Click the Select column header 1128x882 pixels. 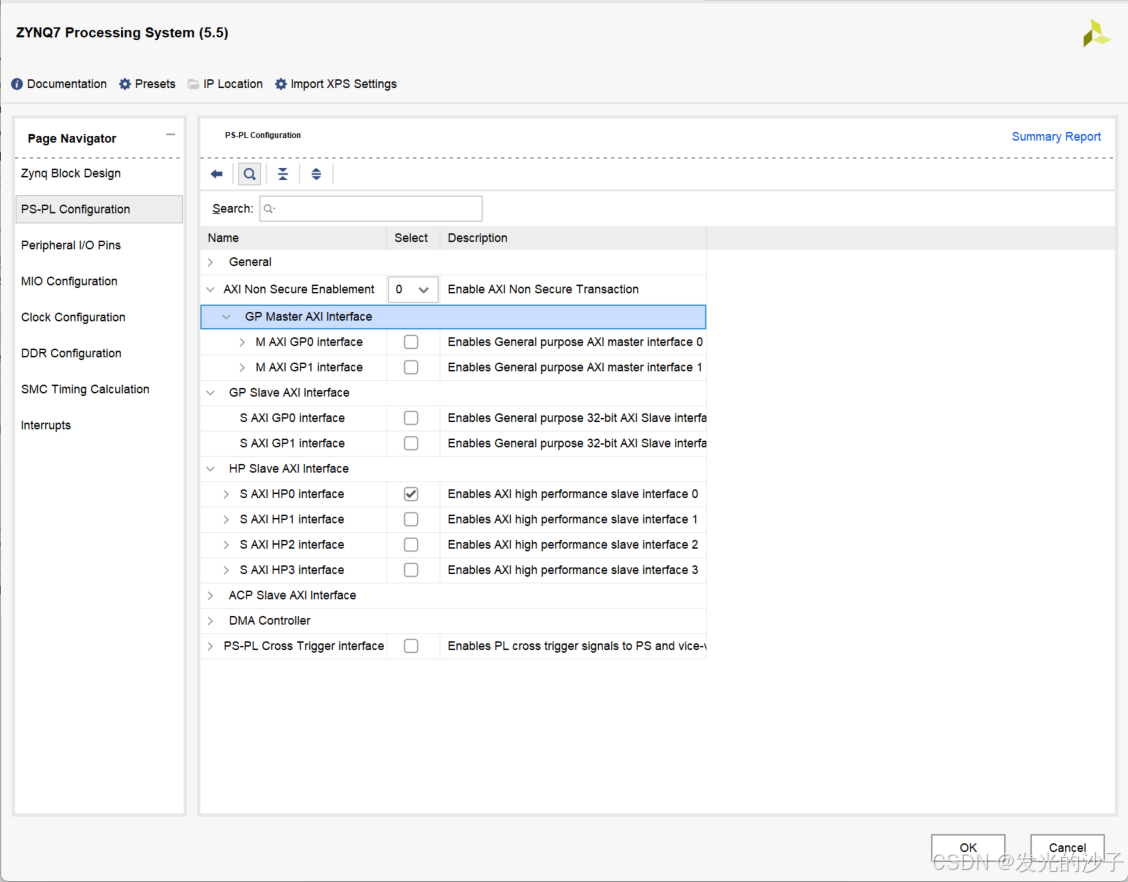(x=413, y=238)
